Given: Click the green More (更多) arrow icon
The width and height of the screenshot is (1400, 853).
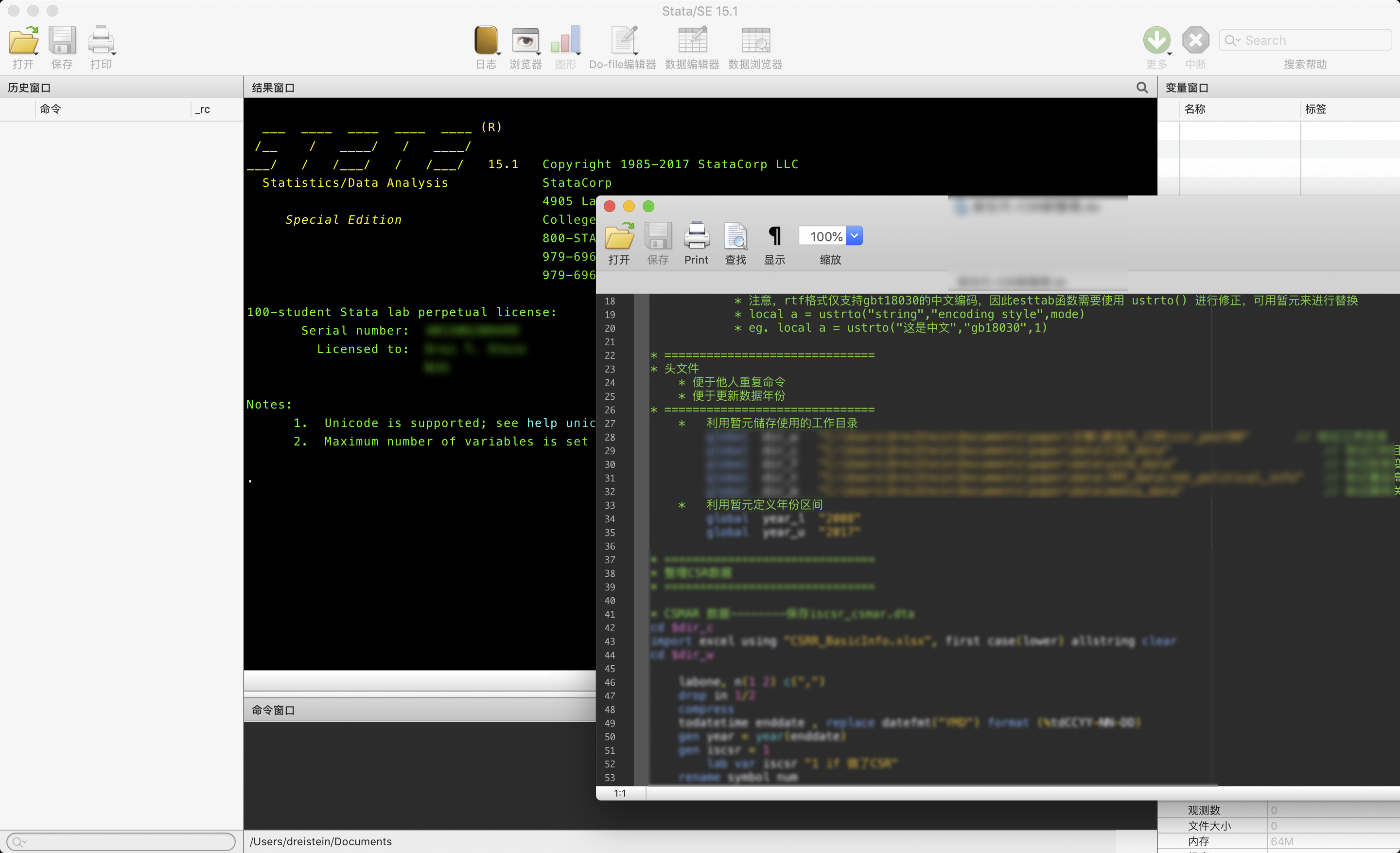Looking at the screenshot, I should pyautogui.click(x=1156, y=41).
